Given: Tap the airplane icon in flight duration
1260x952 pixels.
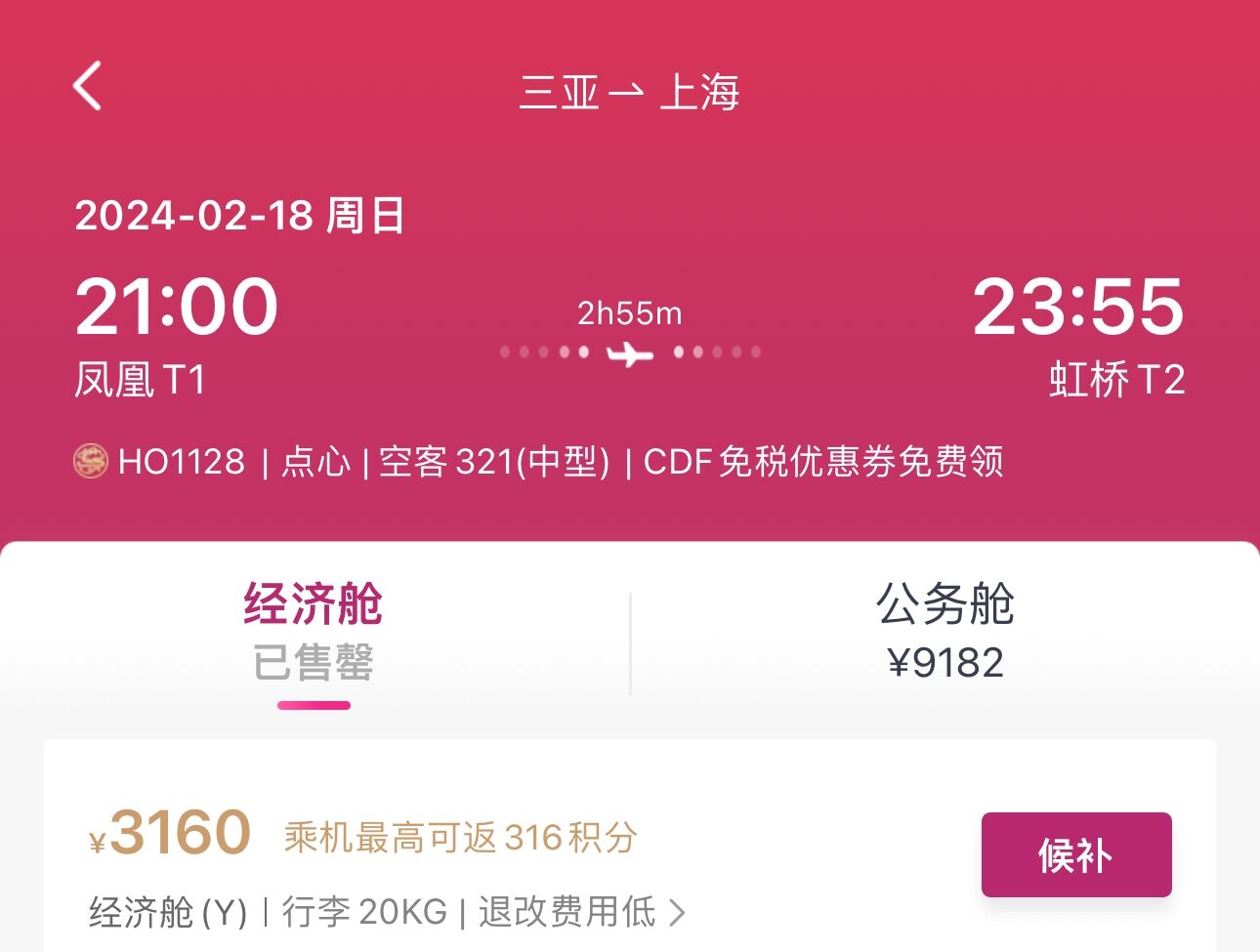Looking at the screenshot, I should [x=630, y=352].
